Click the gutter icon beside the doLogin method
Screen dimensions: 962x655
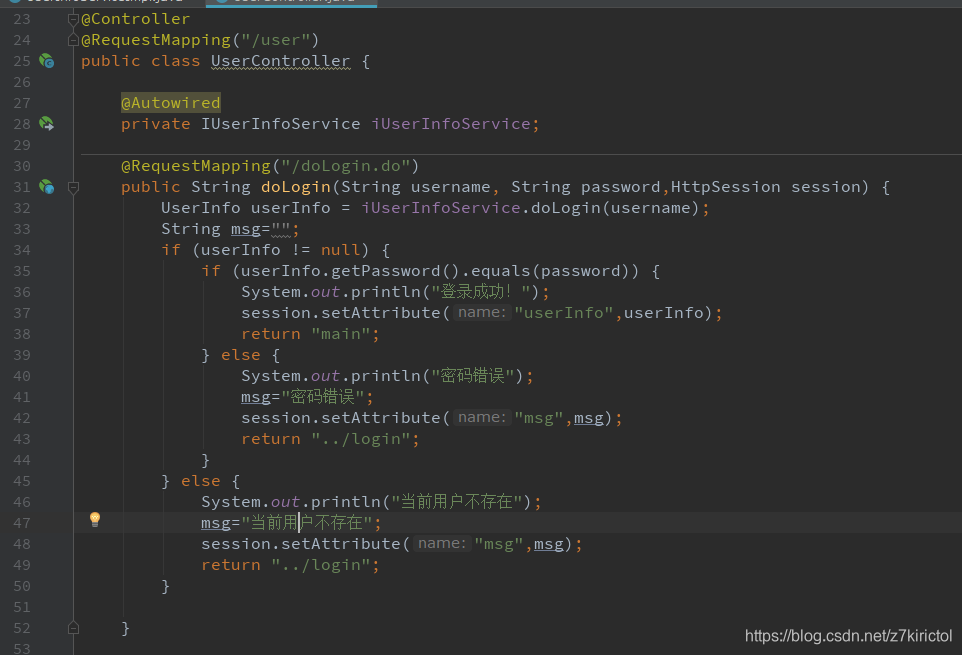(47, 187)
